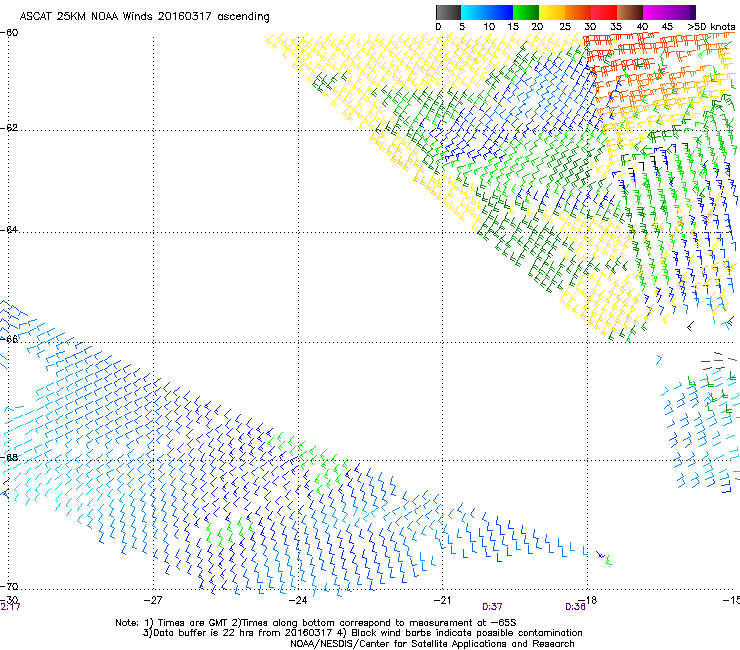This screenshot has width=740, height=650.
Task: Click the legend scale number '25'
Action: pos(565,27)
